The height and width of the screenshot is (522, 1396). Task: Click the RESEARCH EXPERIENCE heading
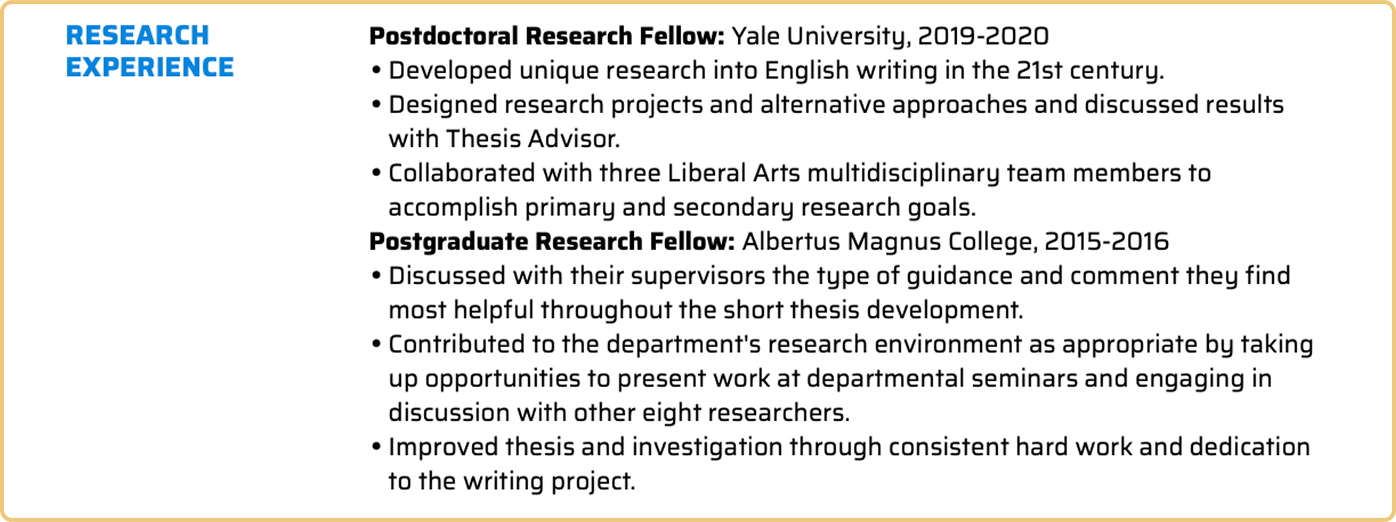[x=149, y=52]
